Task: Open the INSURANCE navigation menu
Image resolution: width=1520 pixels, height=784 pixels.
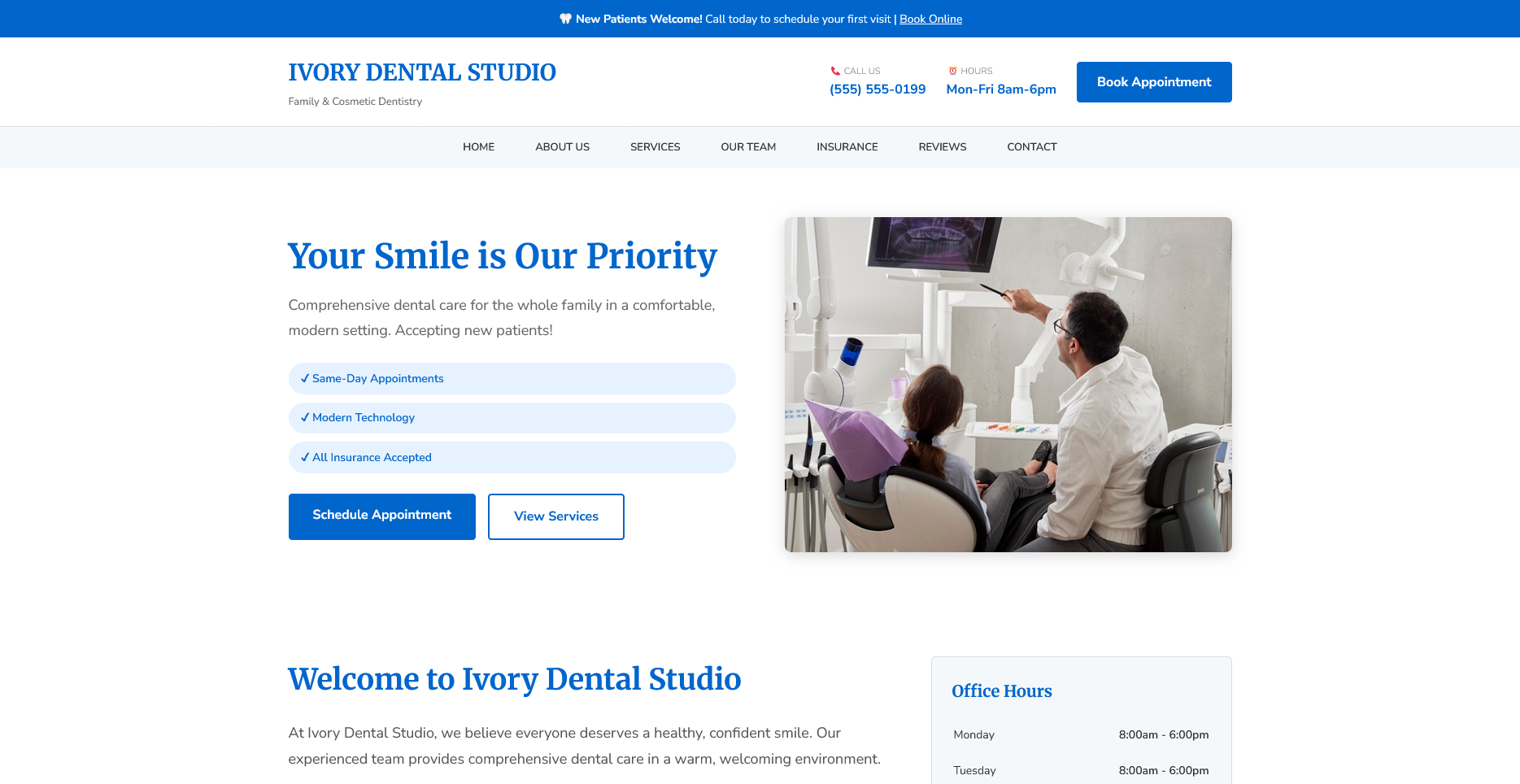Action: click(847, 146)
